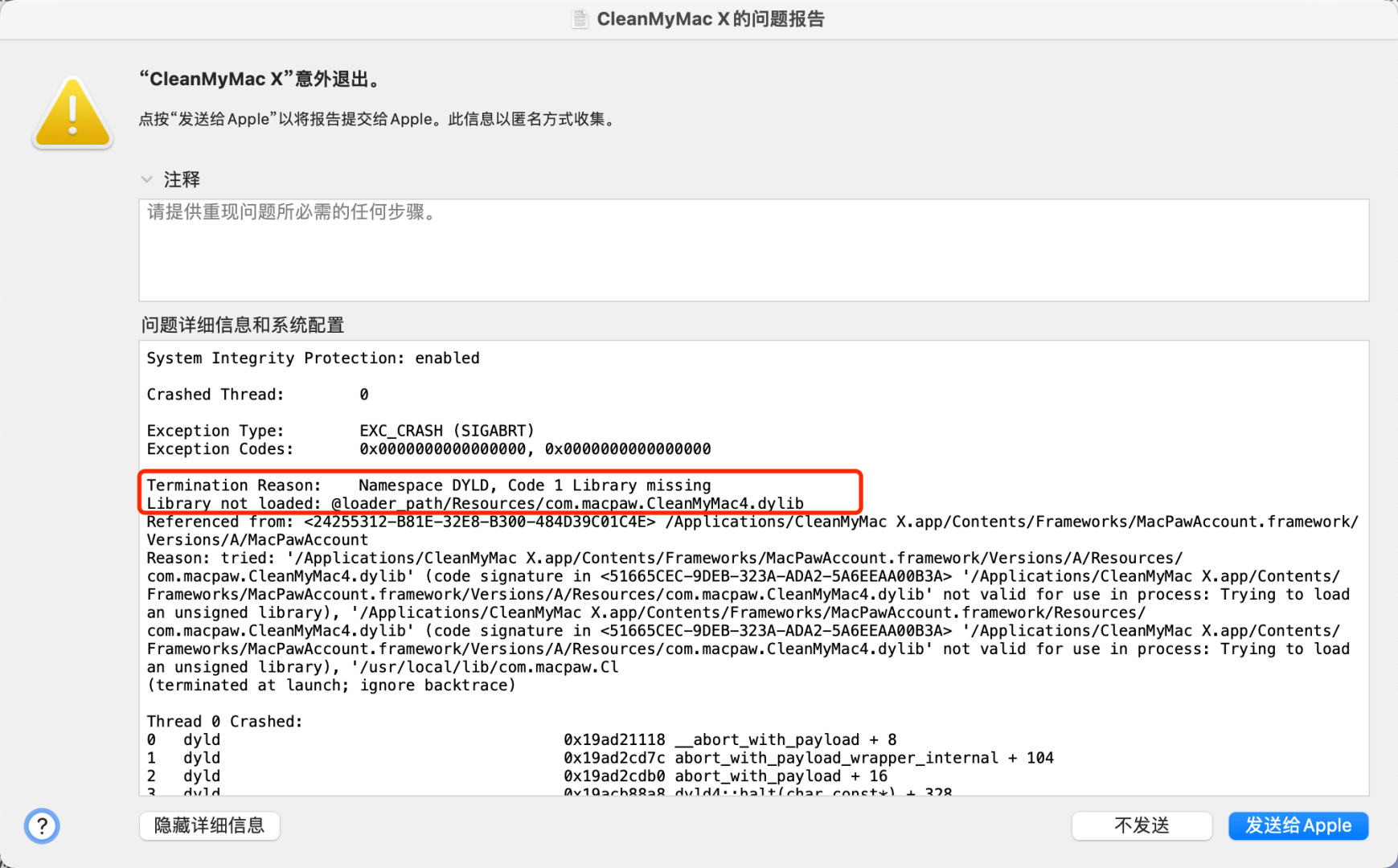Click the Termination Reason line inside red box
The width and height of the screenshot is (1398, 868).
[x=428, y=485]
